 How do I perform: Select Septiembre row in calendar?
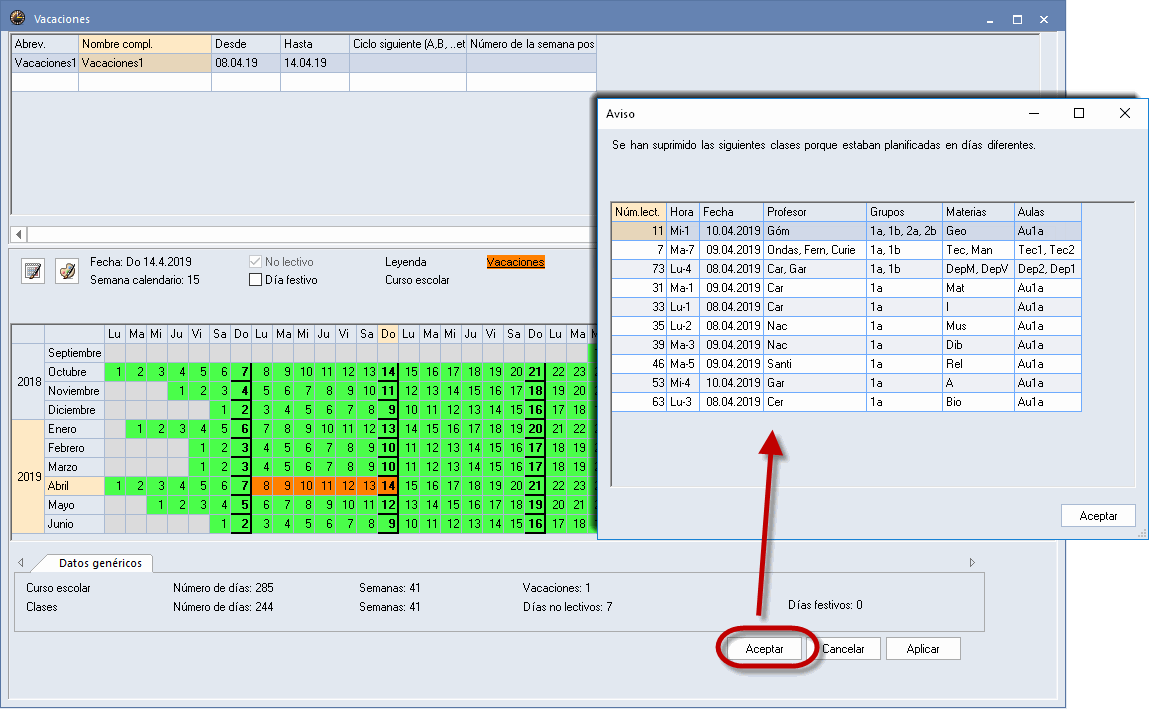(75, 353)
